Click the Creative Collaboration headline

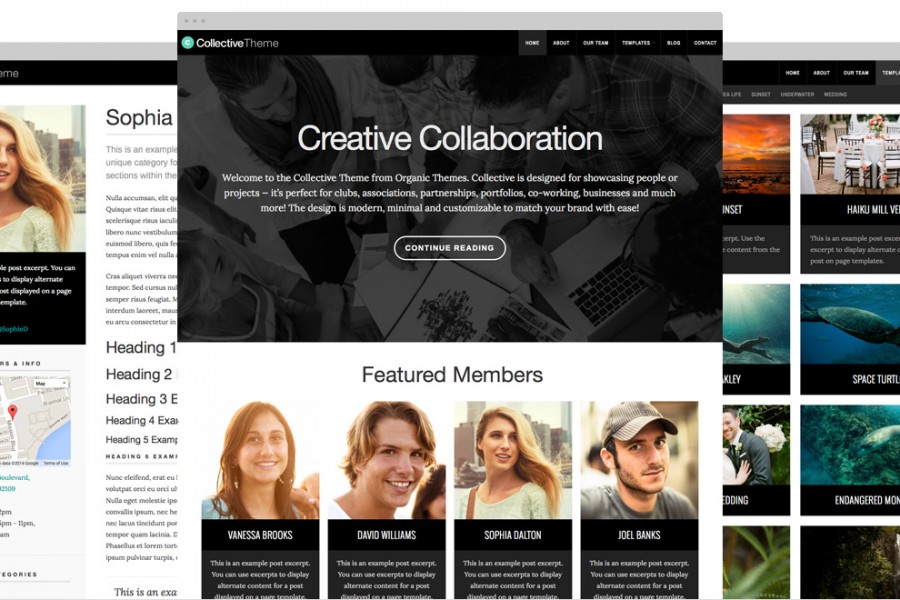[450, 138]
